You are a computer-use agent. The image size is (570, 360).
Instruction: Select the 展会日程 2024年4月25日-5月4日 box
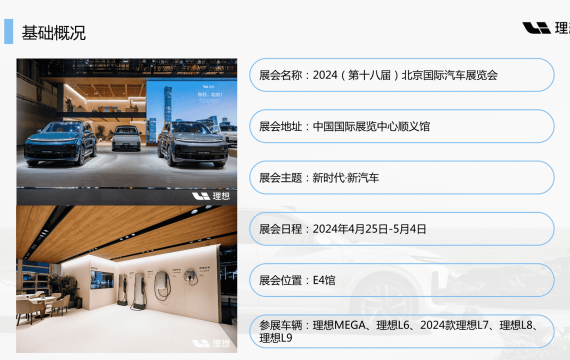[x=402, y=229]
